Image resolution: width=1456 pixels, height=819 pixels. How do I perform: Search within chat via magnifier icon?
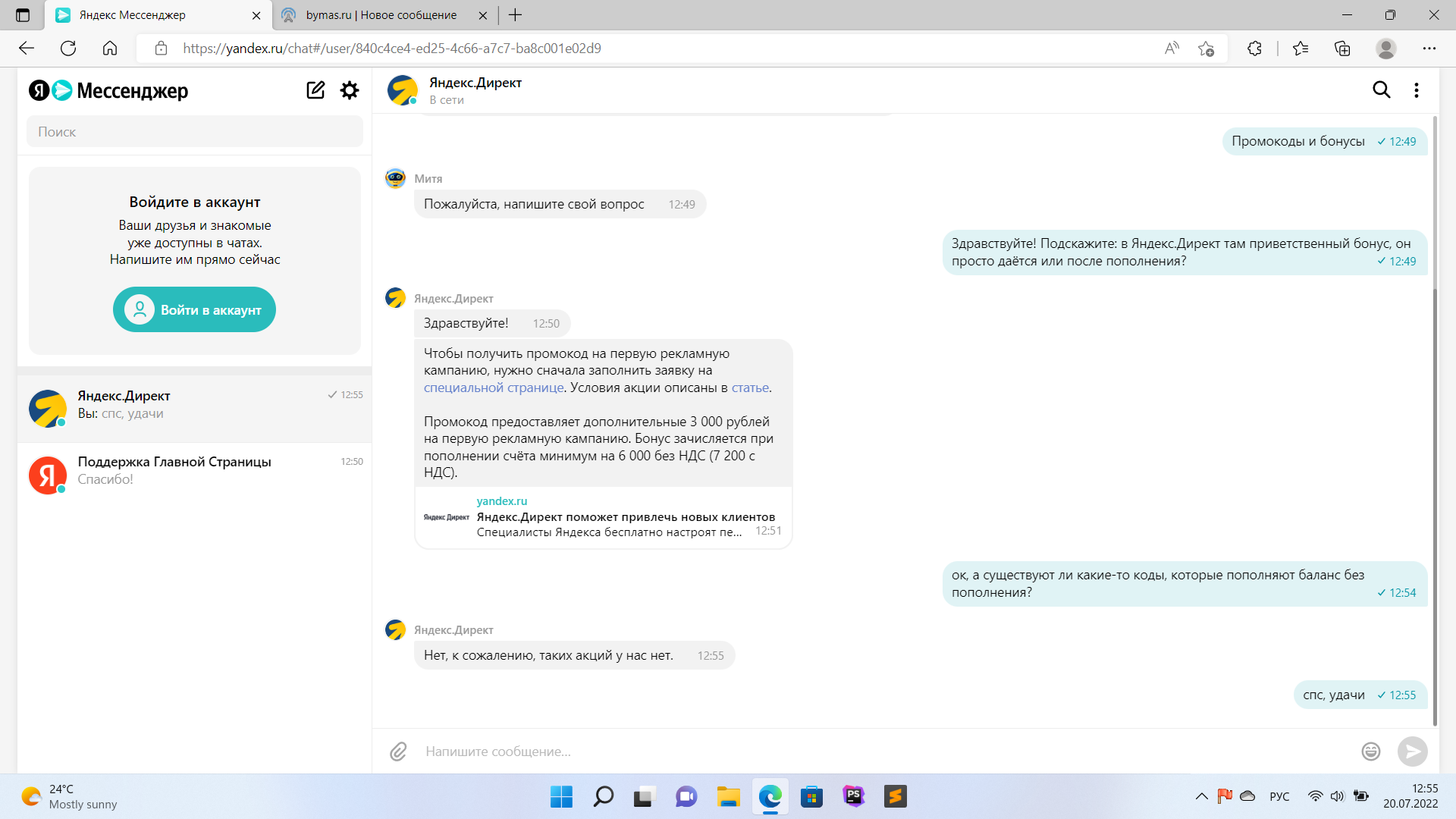coord(1382,90)
